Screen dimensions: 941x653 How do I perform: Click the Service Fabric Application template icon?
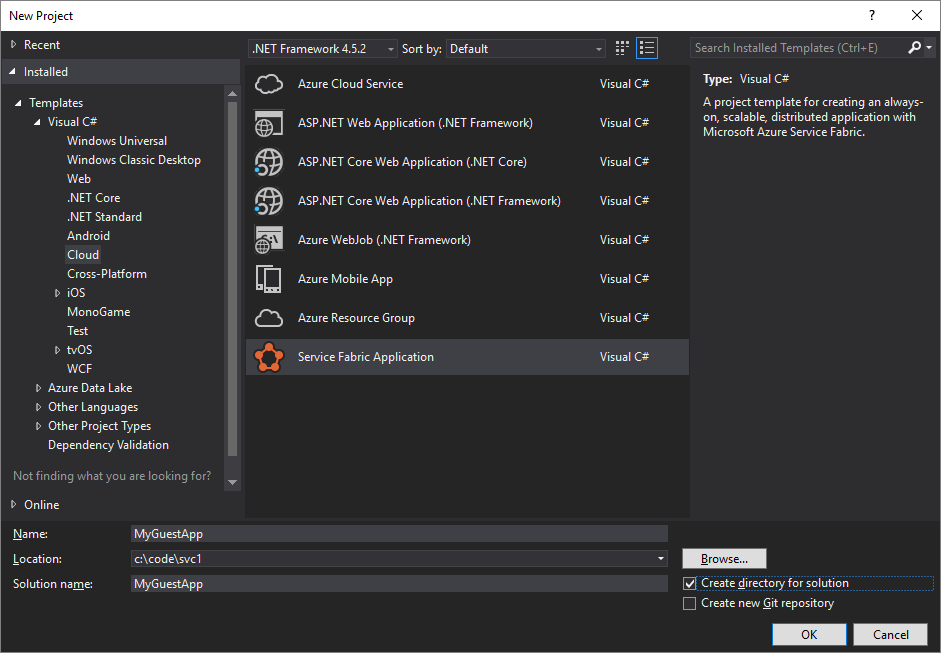(x=268, y=357)
